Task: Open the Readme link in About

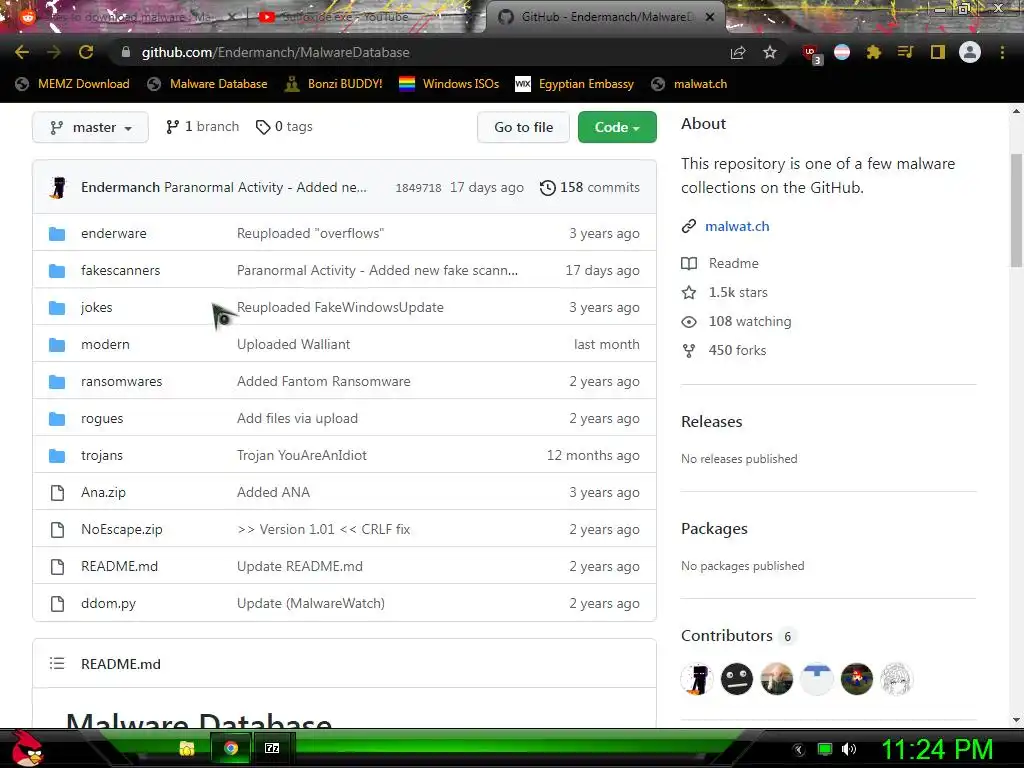Action: click(720, 263)
